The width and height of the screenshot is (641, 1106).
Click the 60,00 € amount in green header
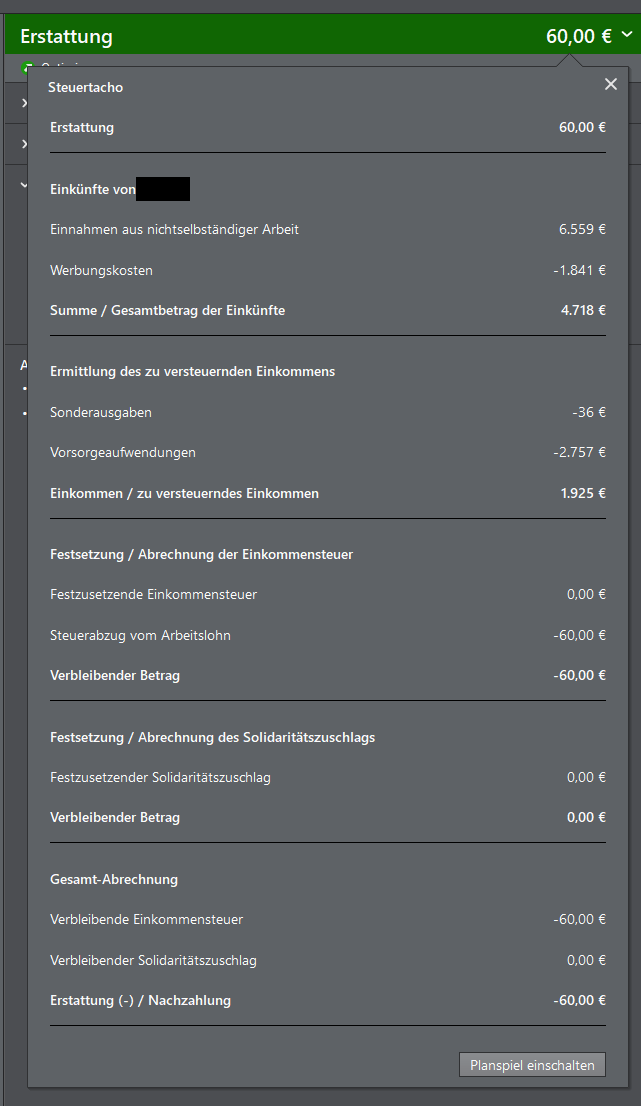tap(578, 37)
